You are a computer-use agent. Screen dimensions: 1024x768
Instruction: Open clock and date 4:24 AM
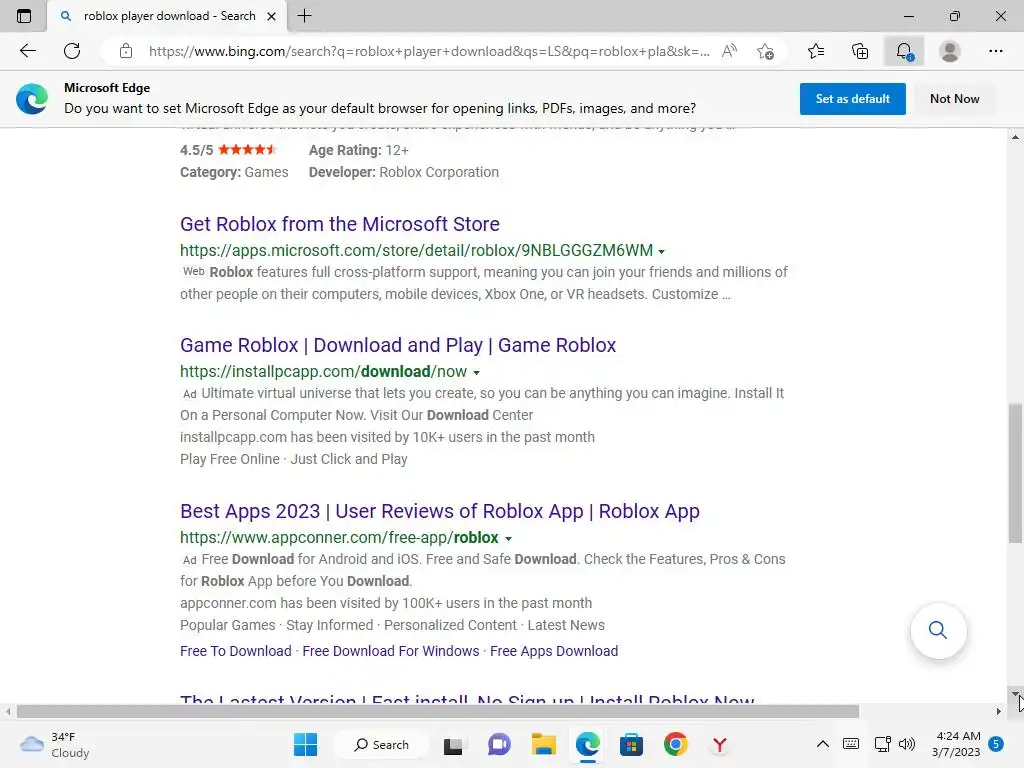pyautogui.click(x=956, y=744)
